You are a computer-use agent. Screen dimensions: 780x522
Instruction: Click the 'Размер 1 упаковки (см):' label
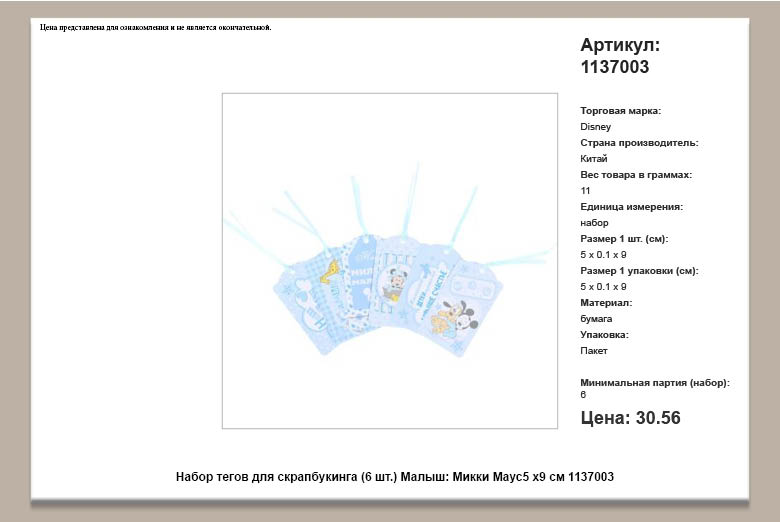639,271
